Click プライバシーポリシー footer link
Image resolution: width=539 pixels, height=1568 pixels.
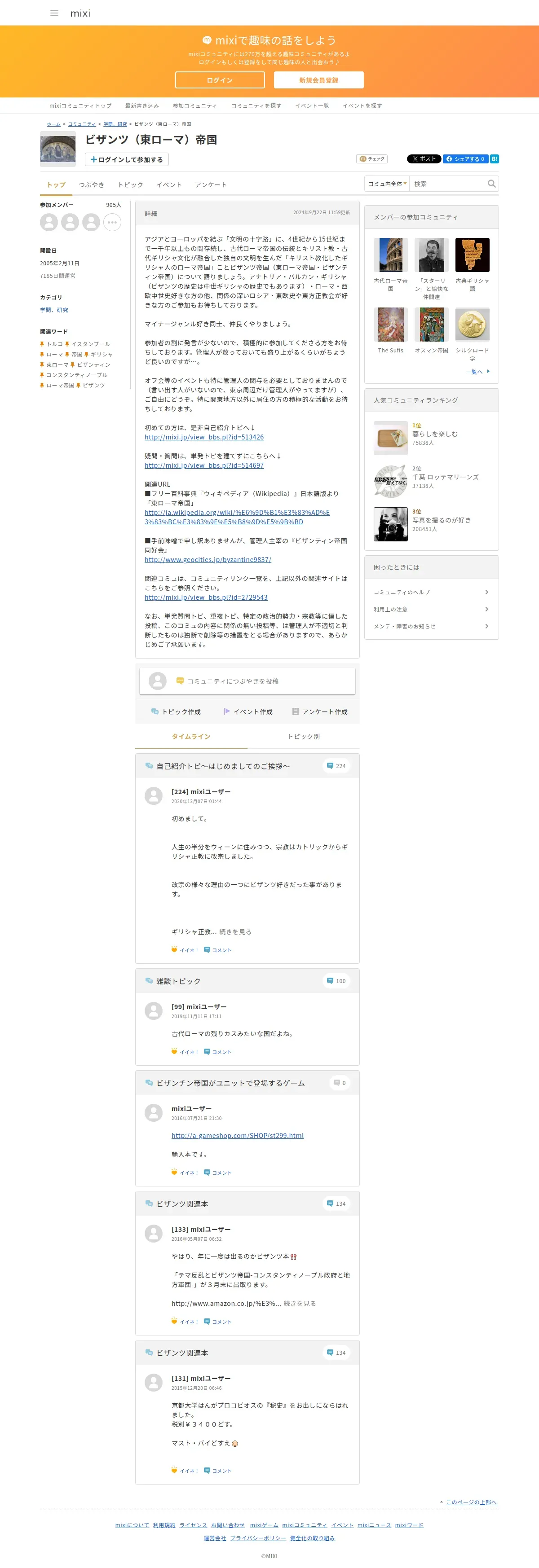(x=258, y=1538)
